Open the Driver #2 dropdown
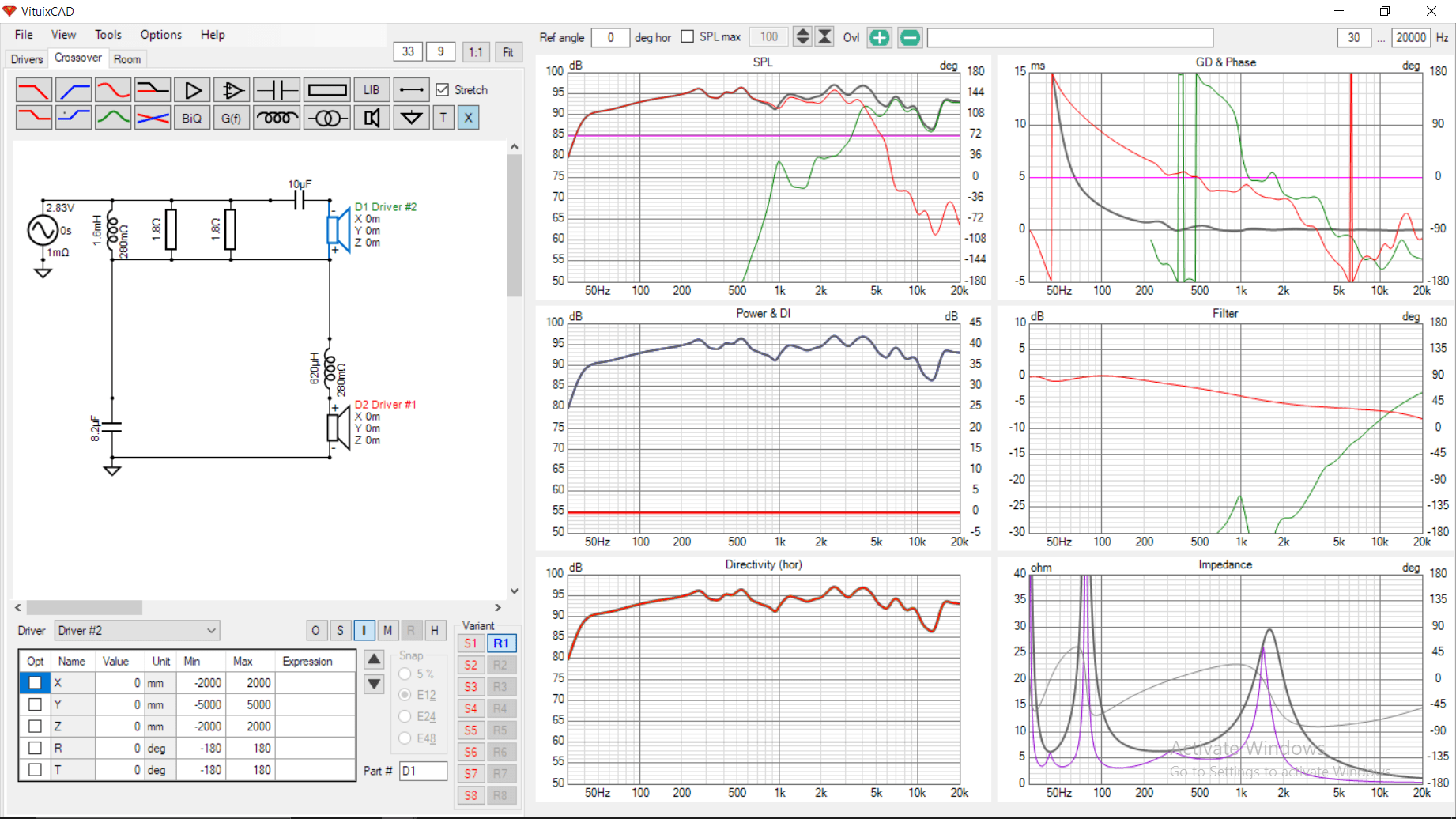This screenshot has width=1456, height=819. pos(137,630)
